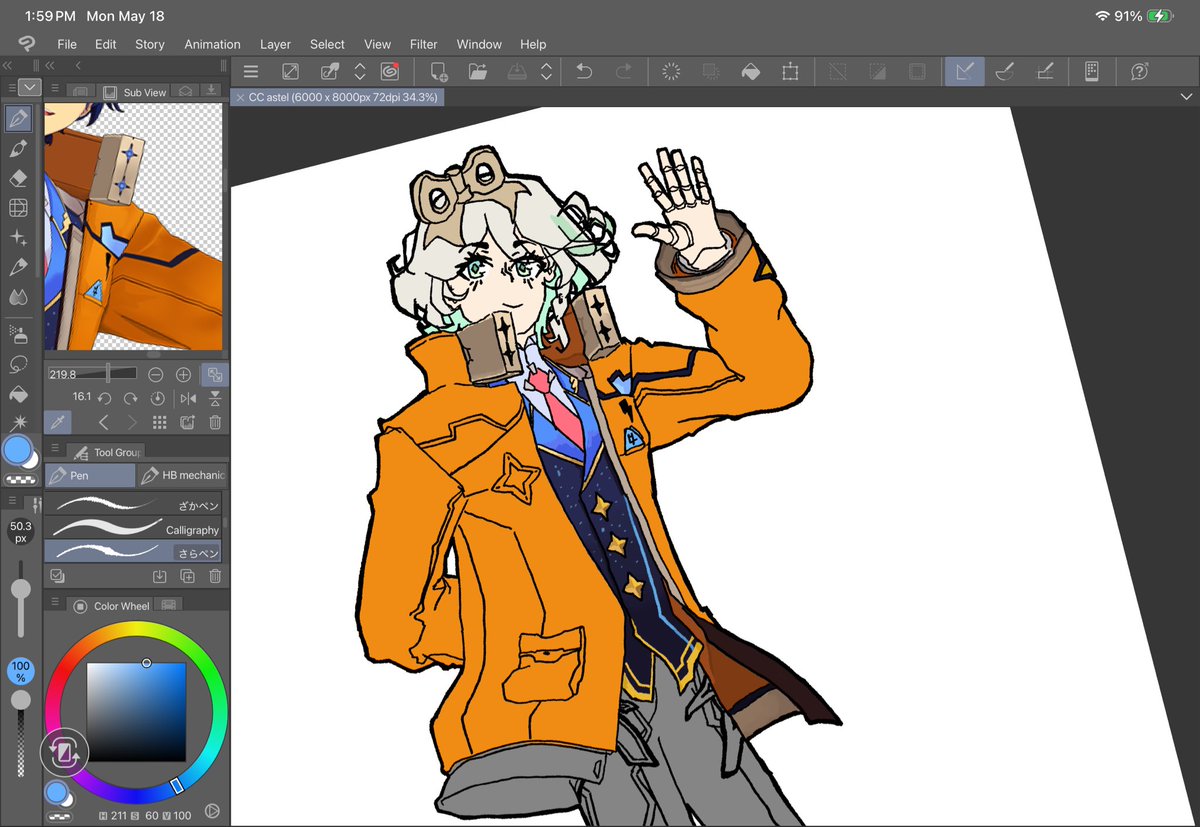Expand up/down arrows next to spiral icon

pyautogui.click(x=360, y=71)
